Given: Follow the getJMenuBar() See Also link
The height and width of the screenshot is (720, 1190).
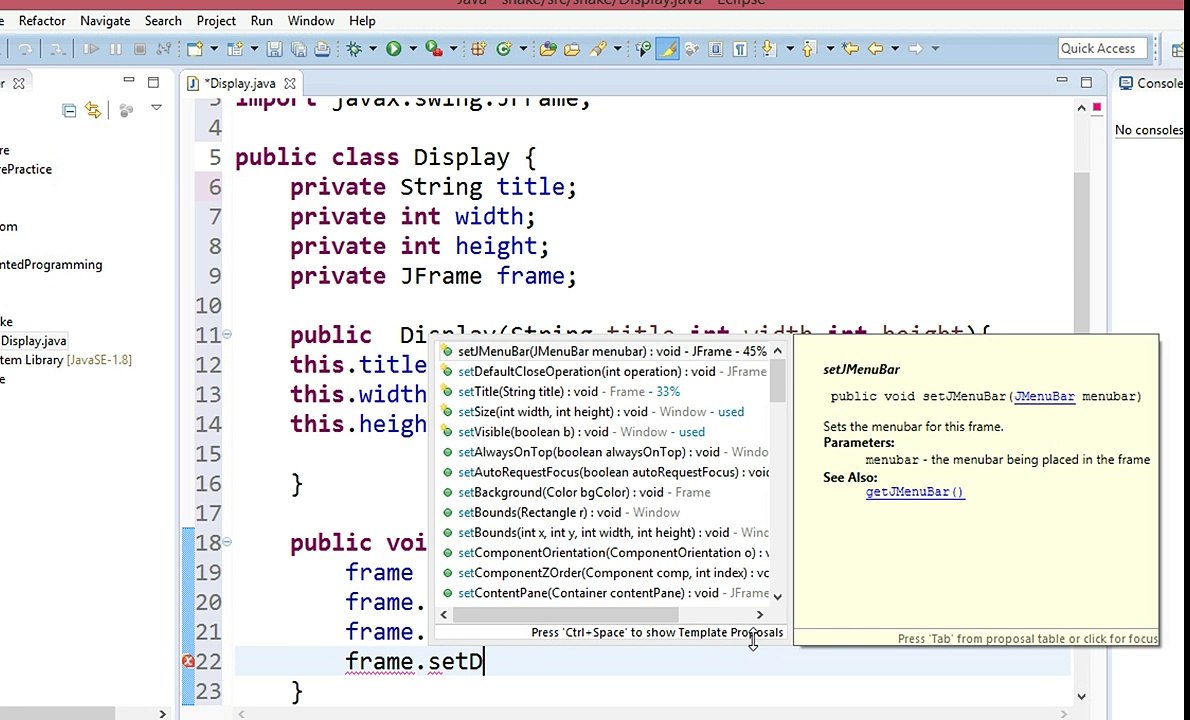Looking at the screenshot, I should point(915,492).
